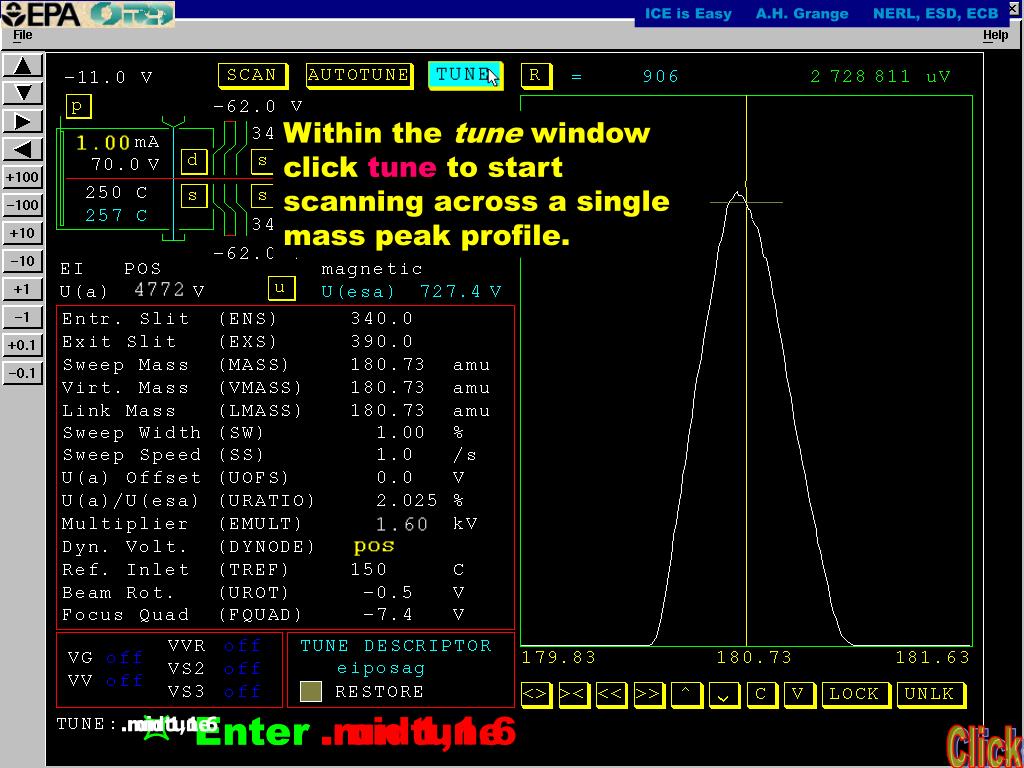
Task: Click the highlighted TUNE button
Action: 466,76
